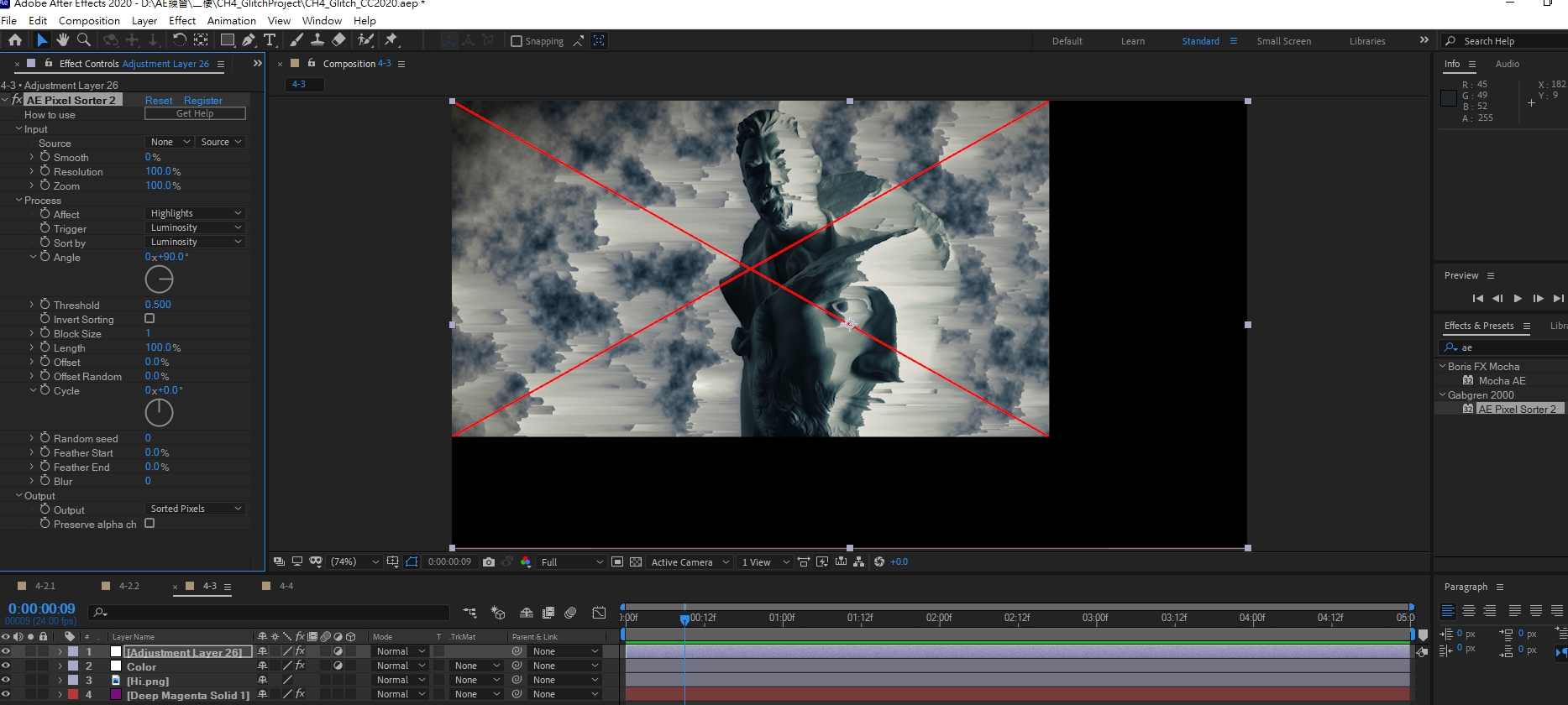Viewport: 1568px width, 705px height.
Task: Choose the Type tool
Action: point(270,40)
